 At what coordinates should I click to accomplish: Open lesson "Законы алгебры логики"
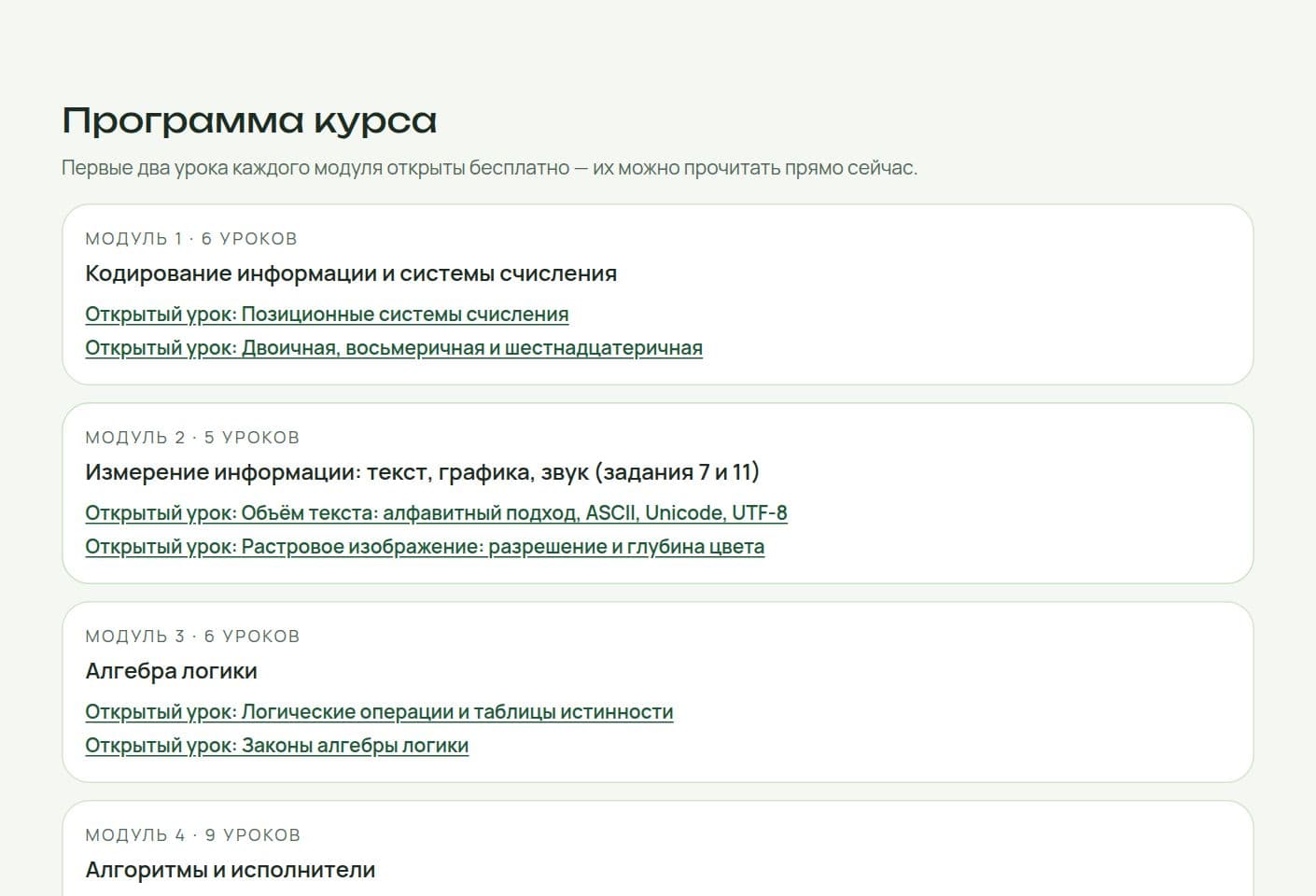click(276, 746)
